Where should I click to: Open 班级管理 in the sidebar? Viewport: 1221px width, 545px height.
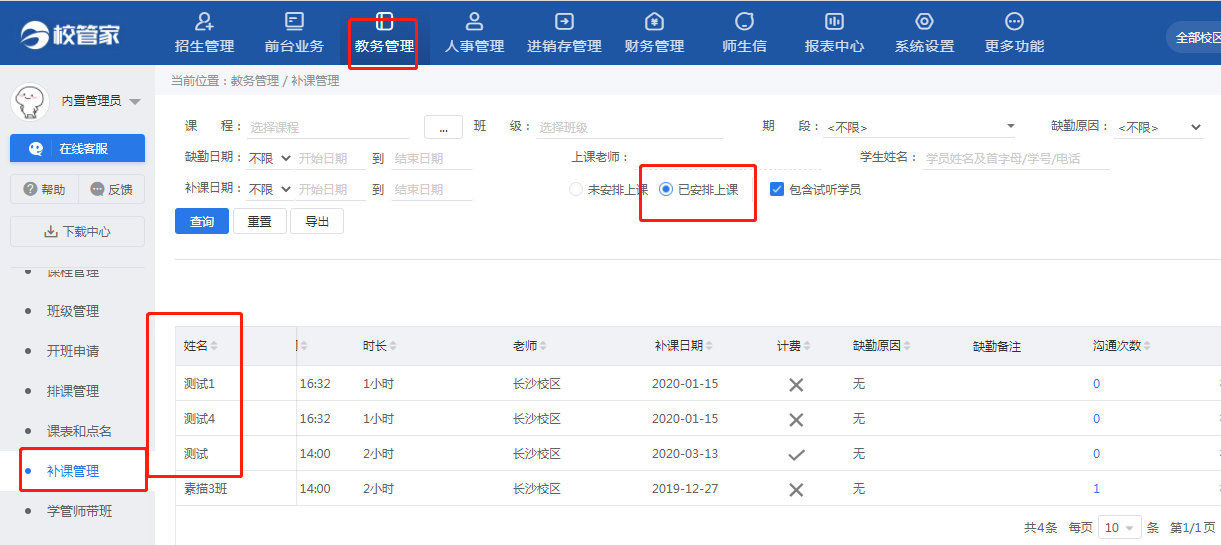[x=73, y=311]
